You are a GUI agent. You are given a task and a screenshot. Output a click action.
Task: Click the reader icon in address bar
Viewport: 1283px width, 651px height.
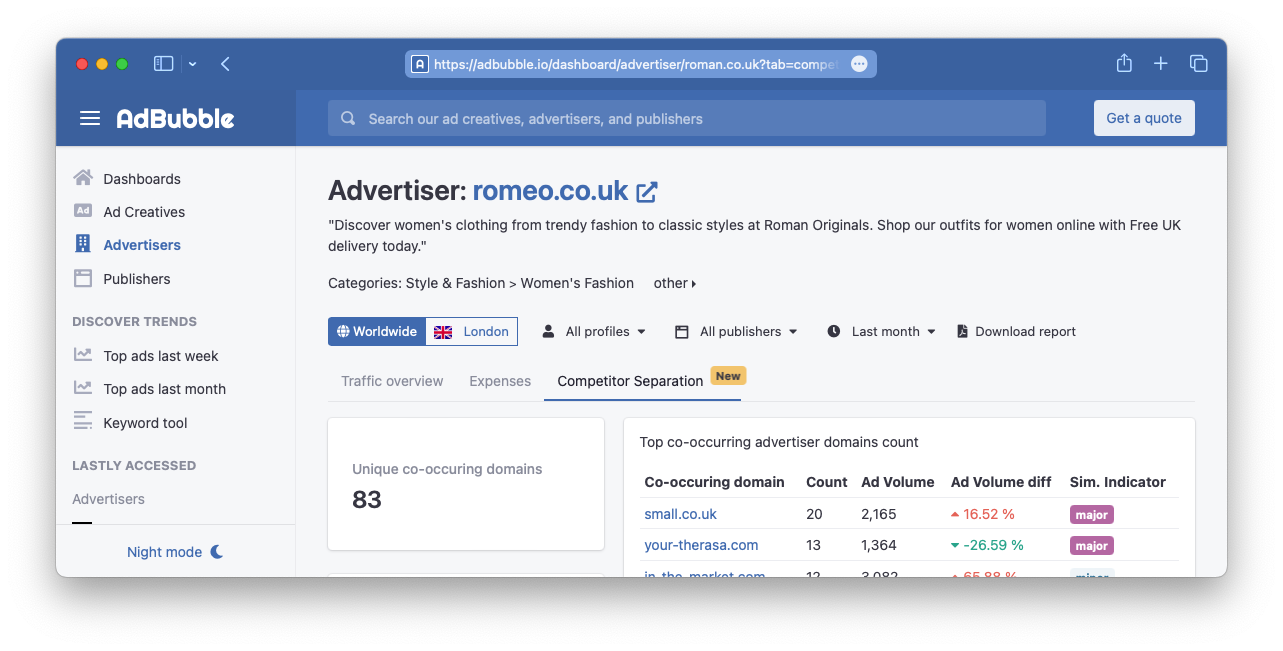420,64
